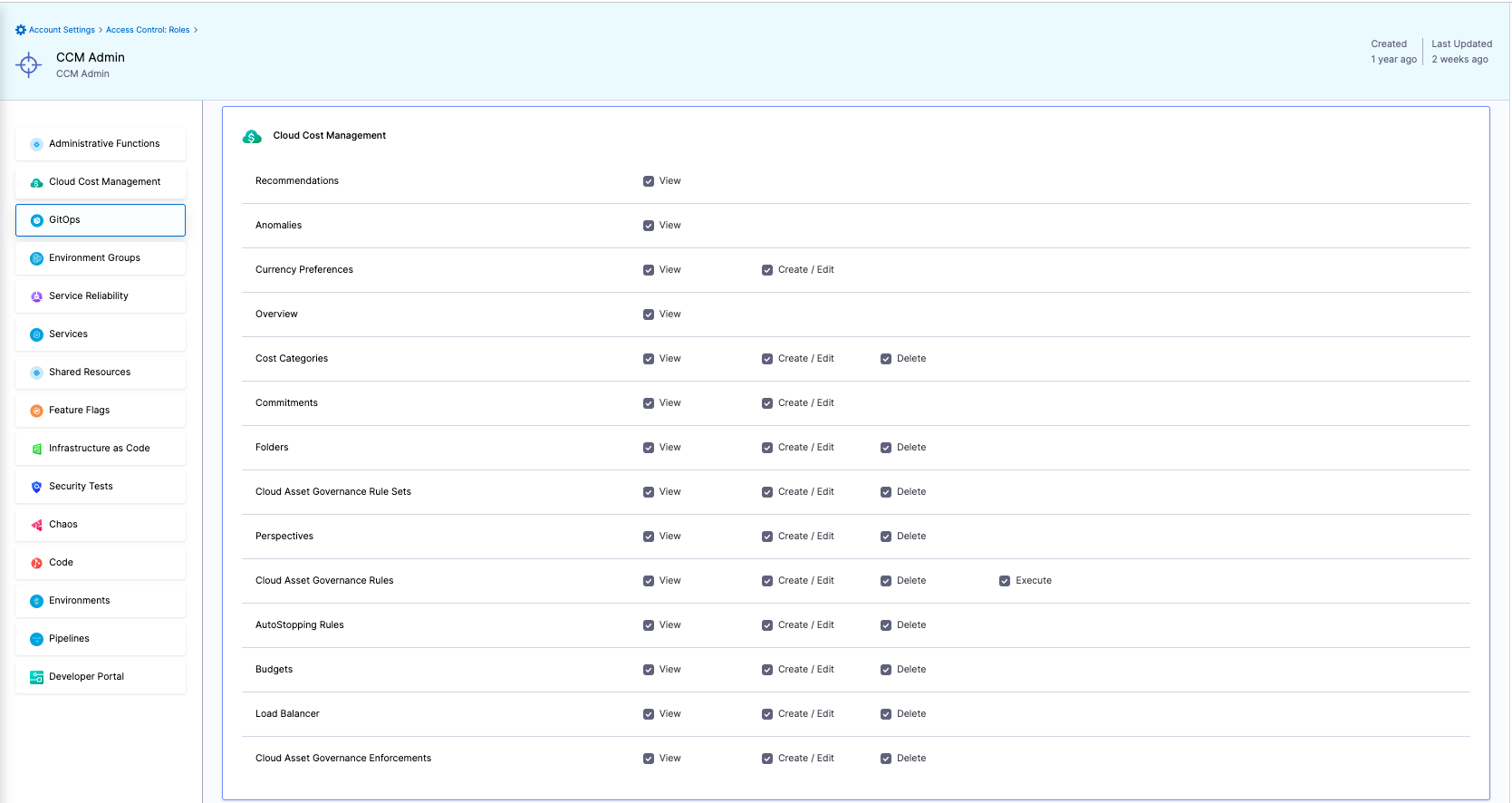1512x803 pixels.
Task: Click the Feature Flags icon in sidebar
Action: coord(36,411)
